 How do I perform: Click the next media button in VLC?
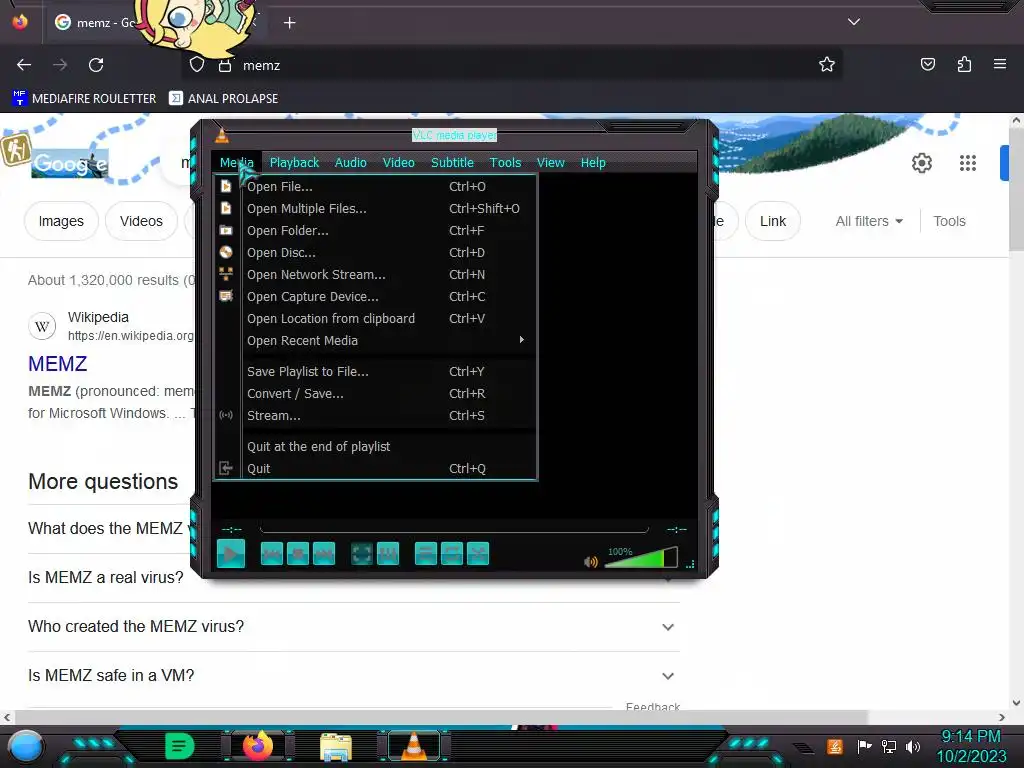[x=324, y=554]
